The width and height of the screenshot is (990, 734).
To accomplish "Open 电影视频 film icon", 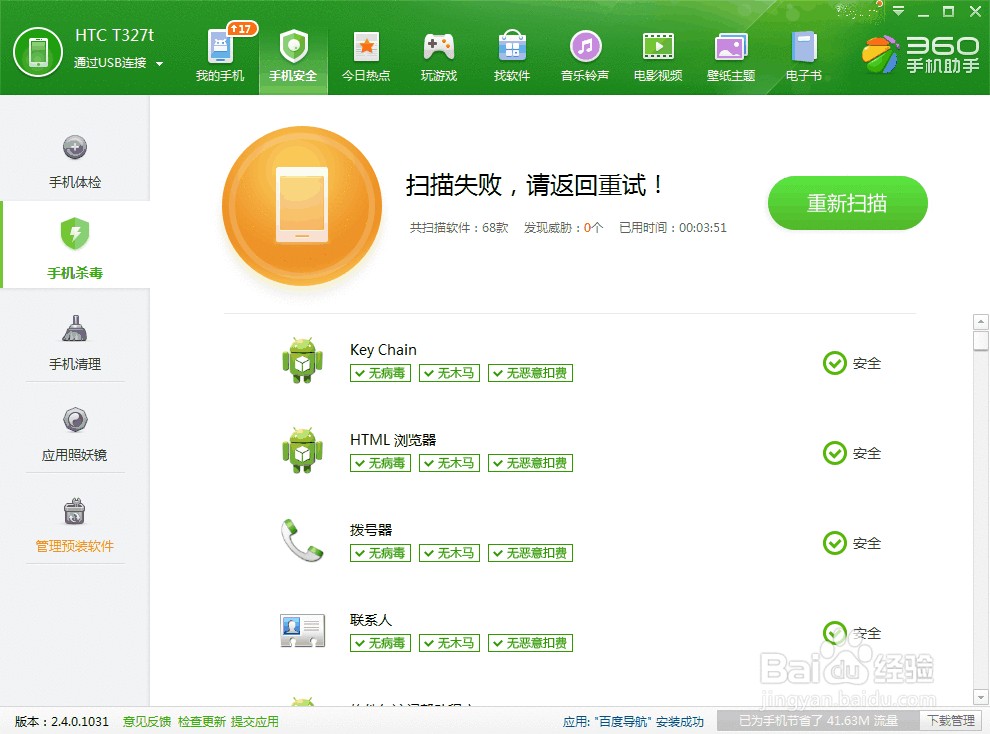I will (x=658, y=46).
